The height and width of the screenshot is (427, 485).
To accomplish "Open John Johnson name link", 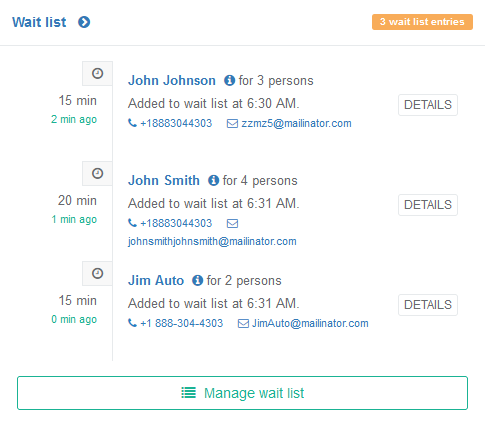I will point(172,81).
